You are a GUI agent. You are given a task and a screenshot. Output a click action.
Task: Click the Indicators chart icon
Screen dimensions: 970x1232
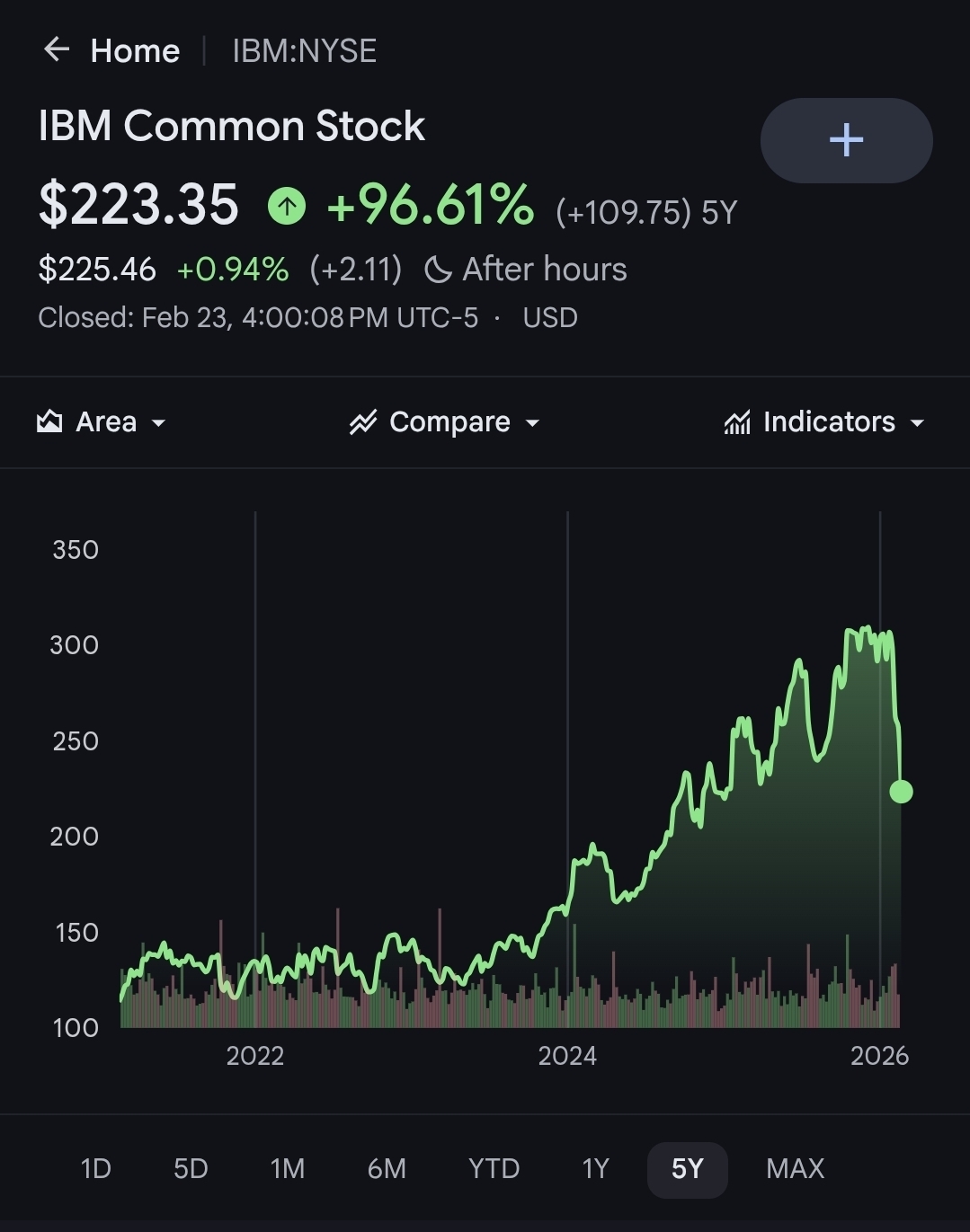[737, 421]
